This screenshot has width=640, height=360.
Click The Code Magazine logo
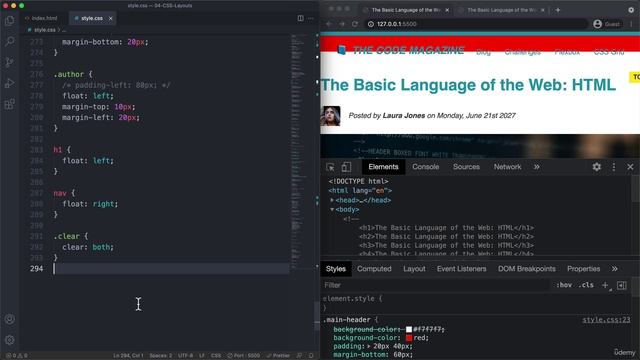(x=401, y=50)
